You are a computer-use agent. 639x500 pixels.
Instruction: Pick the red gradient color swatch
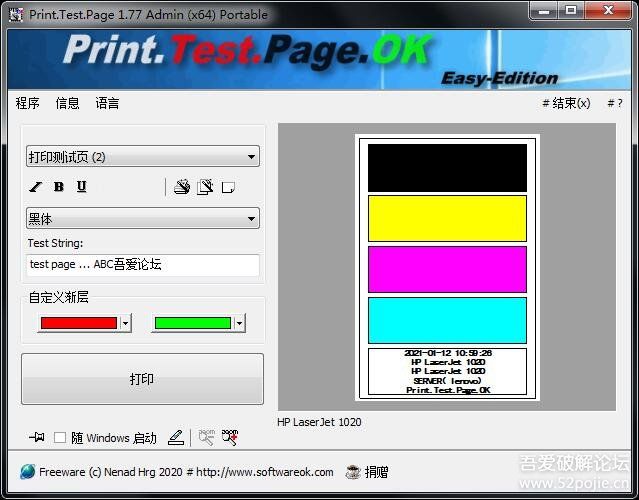(79, 323)
